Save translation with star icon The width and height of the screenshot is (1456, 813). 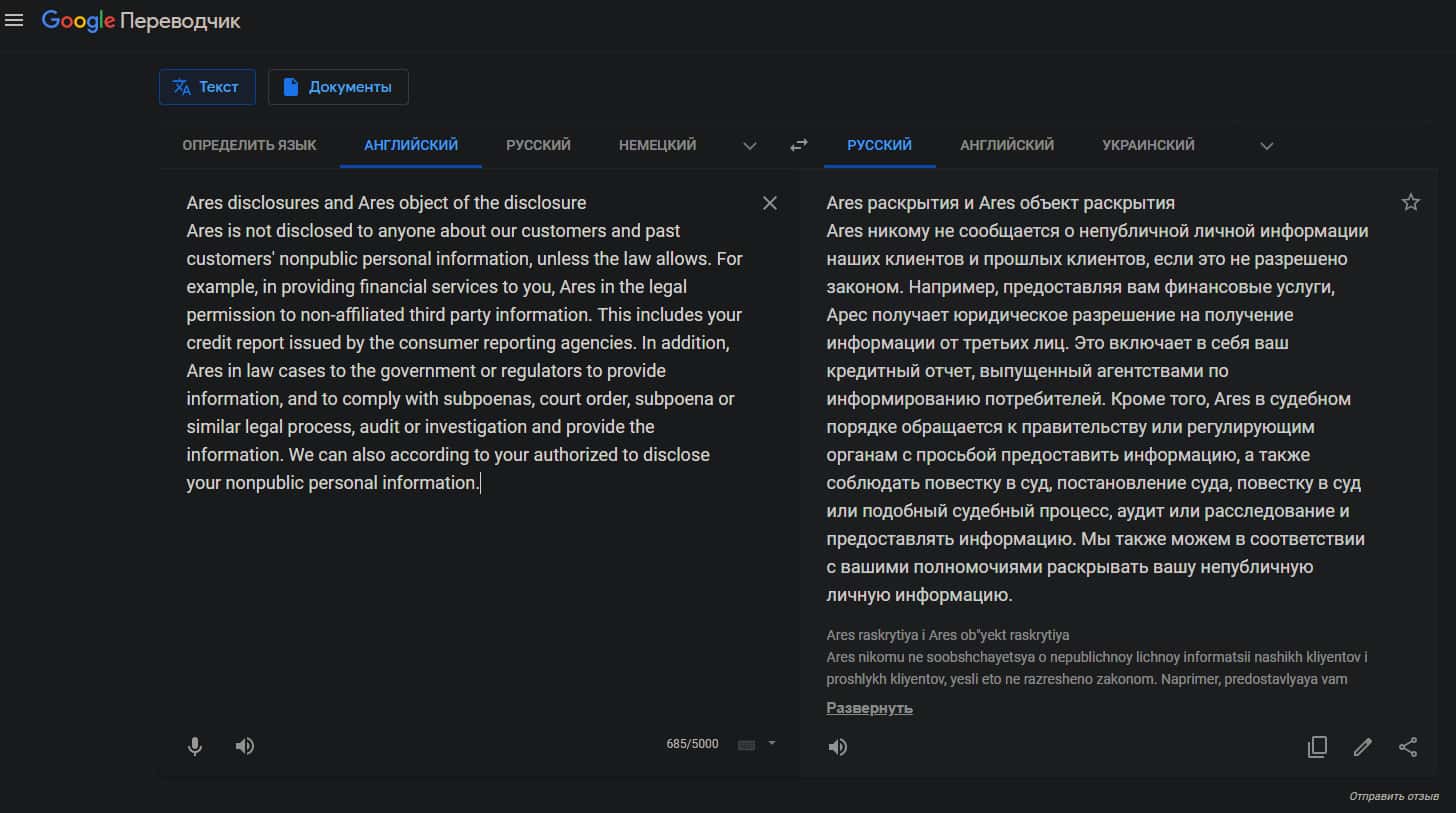(1410, 203)
